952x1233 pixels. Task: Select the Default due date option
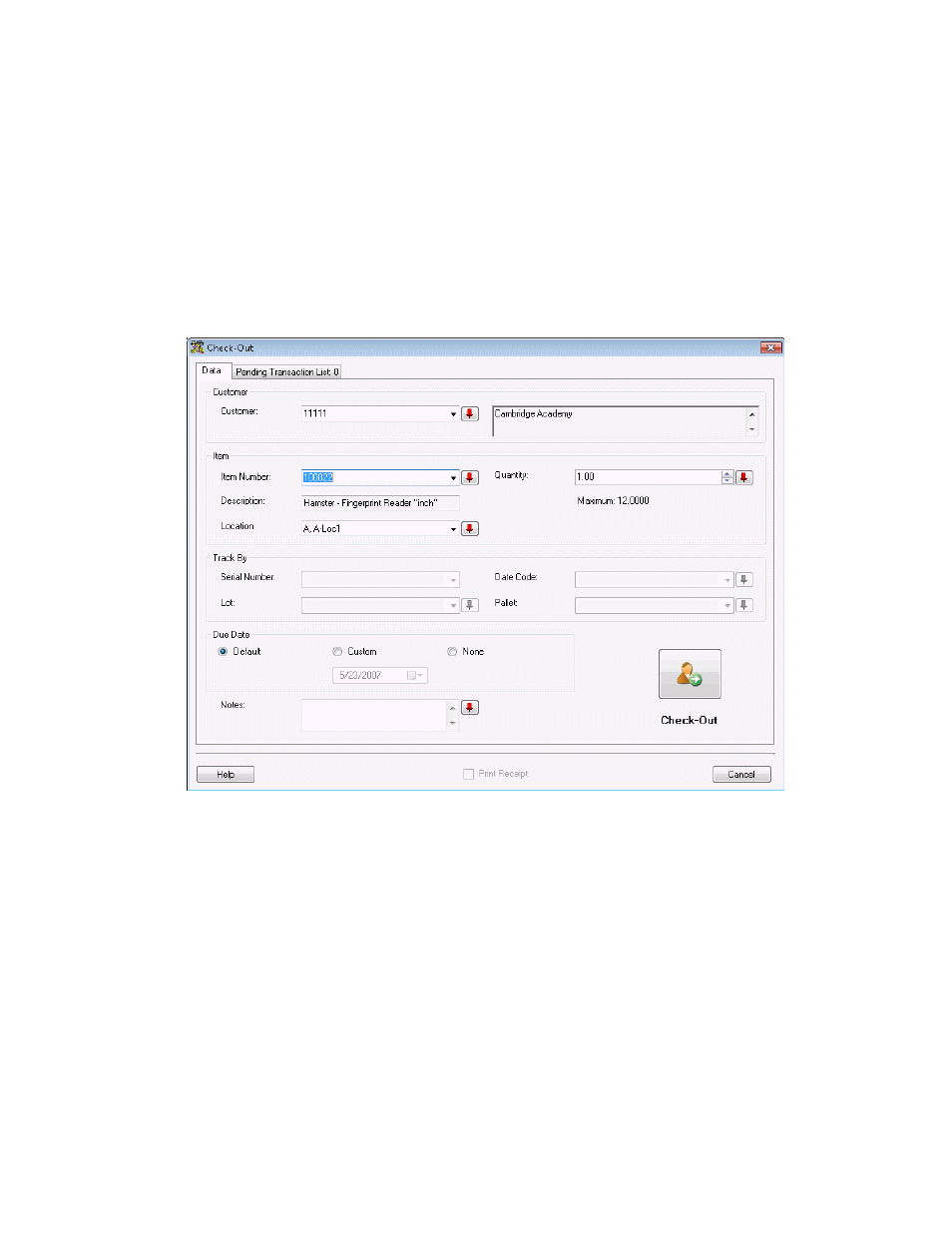pyautogui.click(x=223, y=651)
